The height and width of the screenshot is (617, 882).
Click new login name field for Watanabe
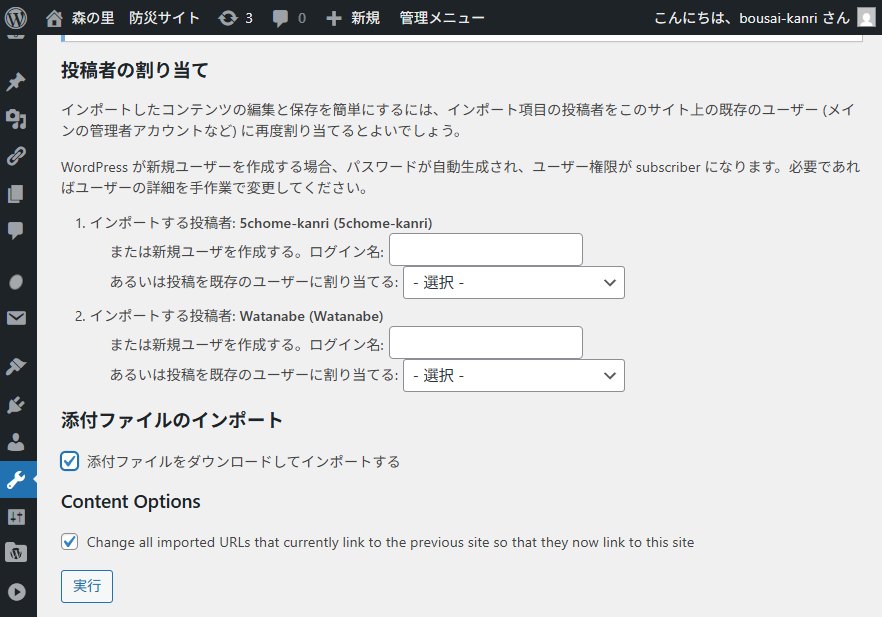pos(485,343)
